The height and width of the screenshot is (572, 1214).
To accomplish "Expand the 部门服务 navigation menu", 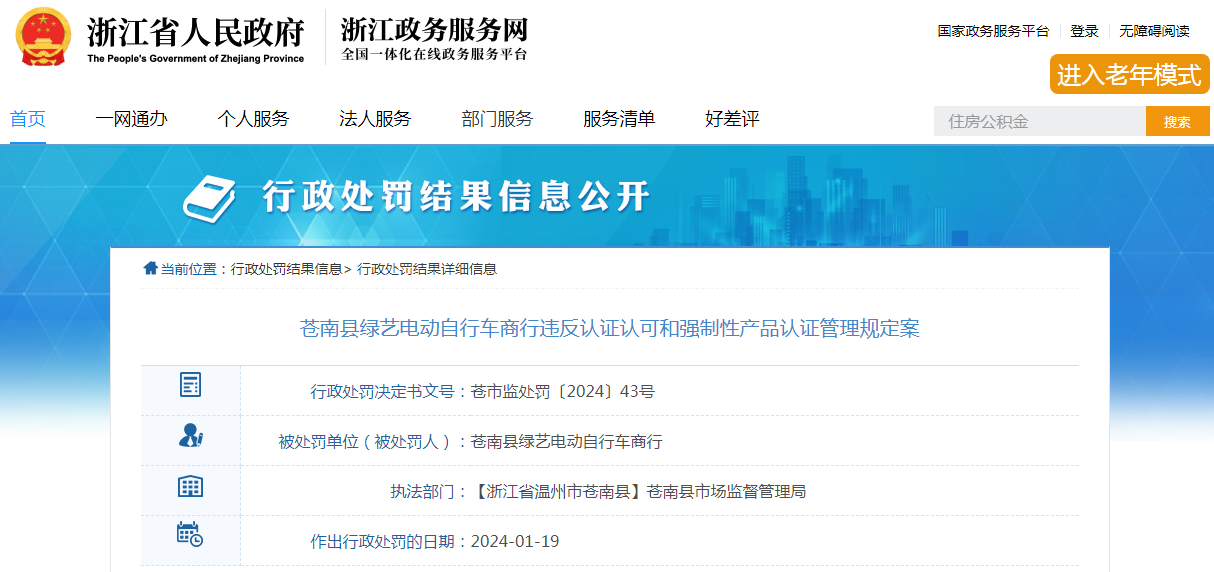I will [x=497, y=119].
